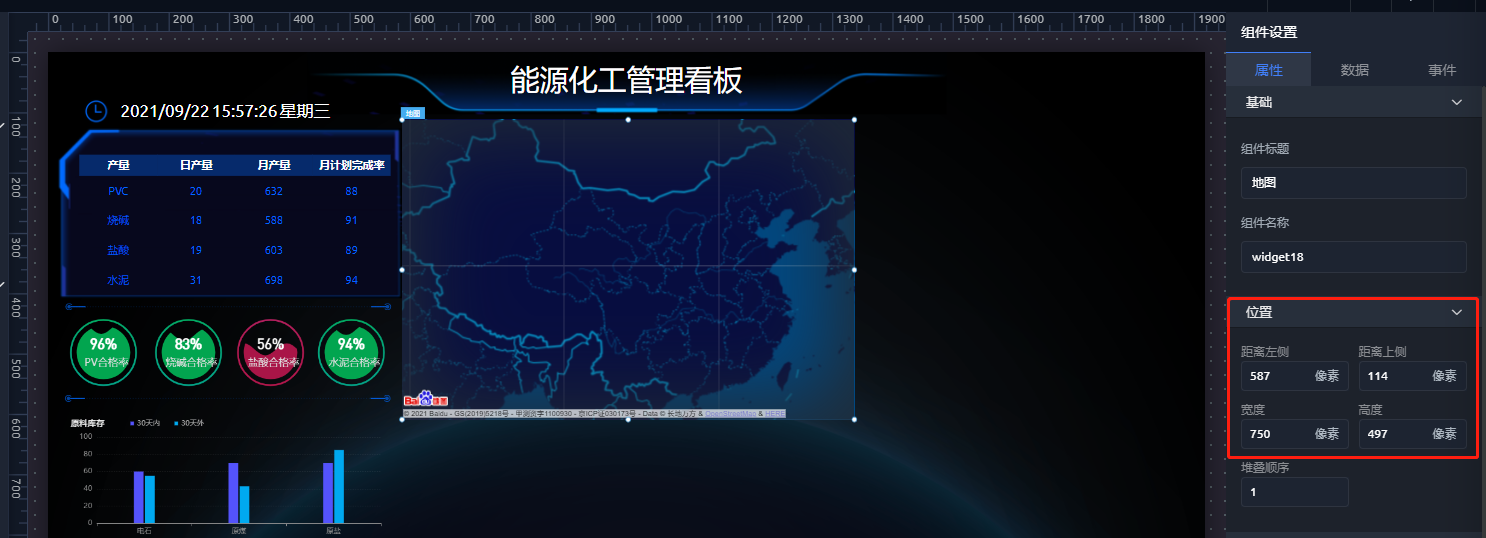
Task: Select the 96% PV合格率 gauge
Action: [104, 352]
